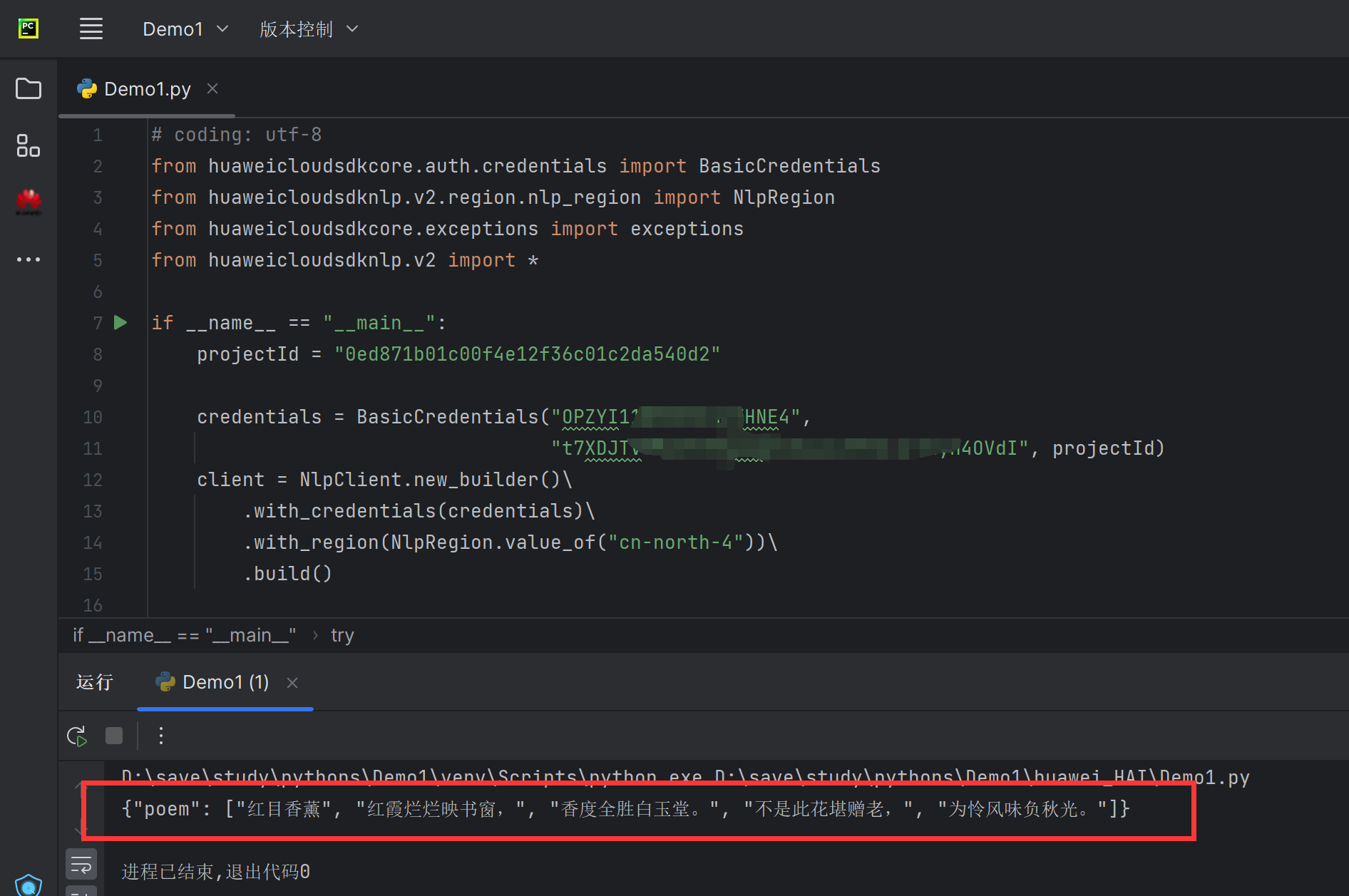
Task: Show more tool windows via ellipsis icon
Action: (x=29, y=259)
